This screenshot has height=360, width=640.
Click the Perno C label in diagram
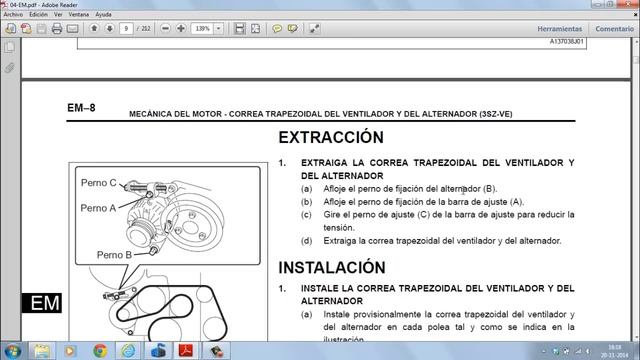pos(98,183)
